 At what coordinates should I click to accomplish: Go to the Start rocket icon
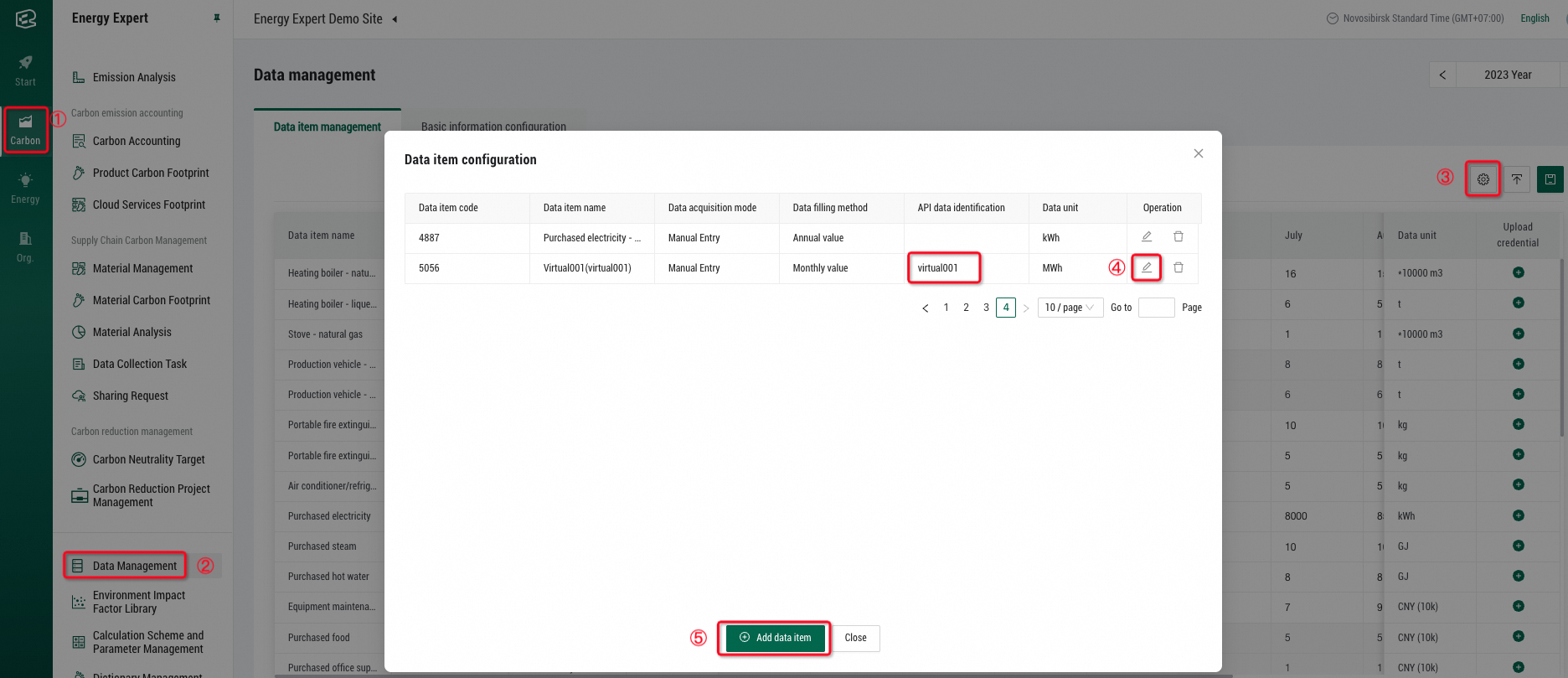point(25,70)
